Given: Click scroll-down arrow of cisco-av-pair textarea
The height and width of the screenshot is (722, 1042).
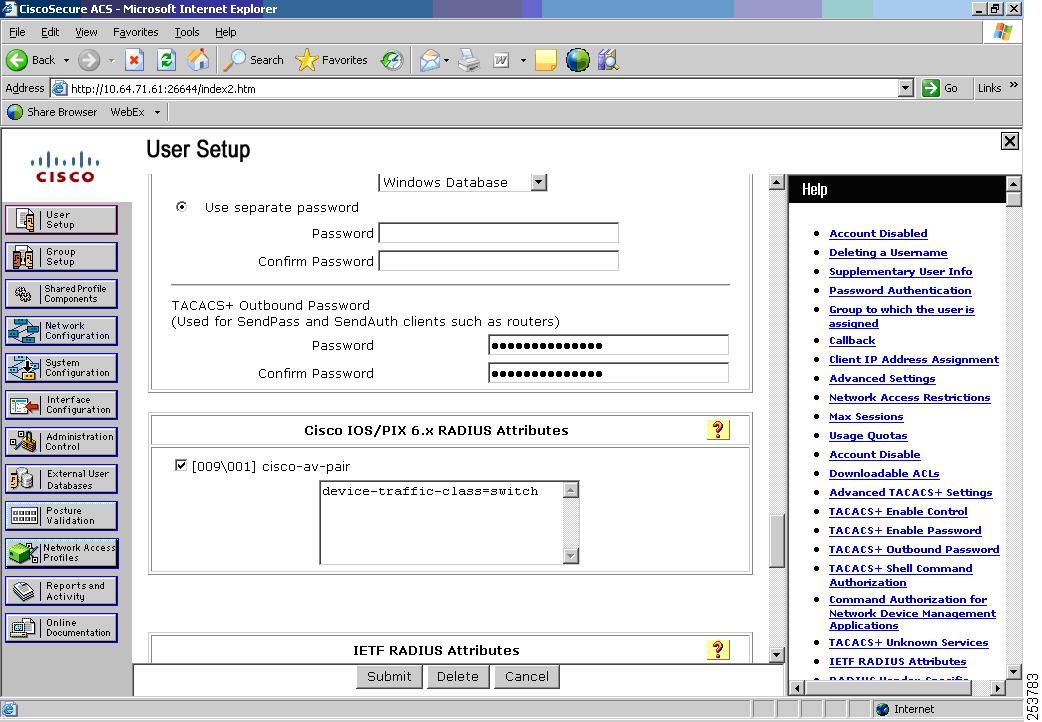Looking at the screenshot, I should pyautogui.click(x=571, y=556).
